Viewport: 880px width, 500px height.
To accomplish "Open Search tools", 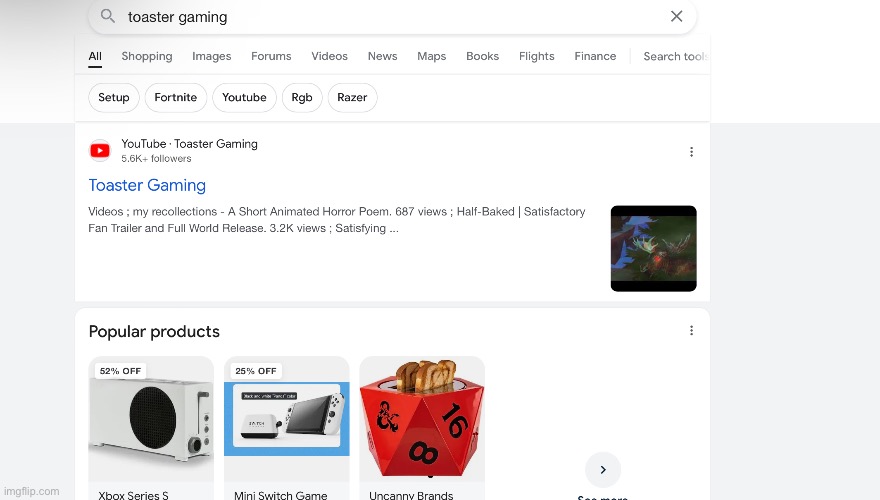I will pyautogui.click(x=676, y=56).
